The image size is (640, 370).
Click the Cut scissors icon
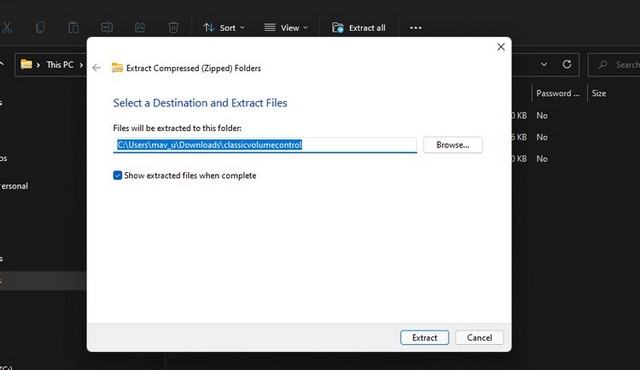pos(7,27)
